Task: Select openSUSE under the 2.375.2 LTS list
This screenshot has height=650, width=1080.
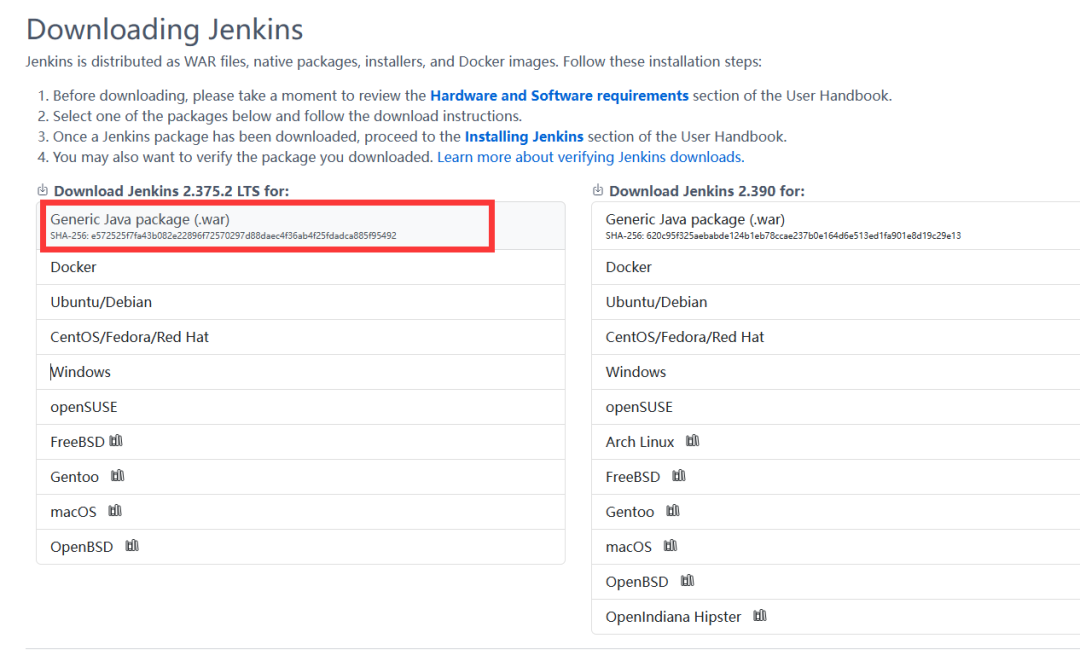Action: pos(300,408)
